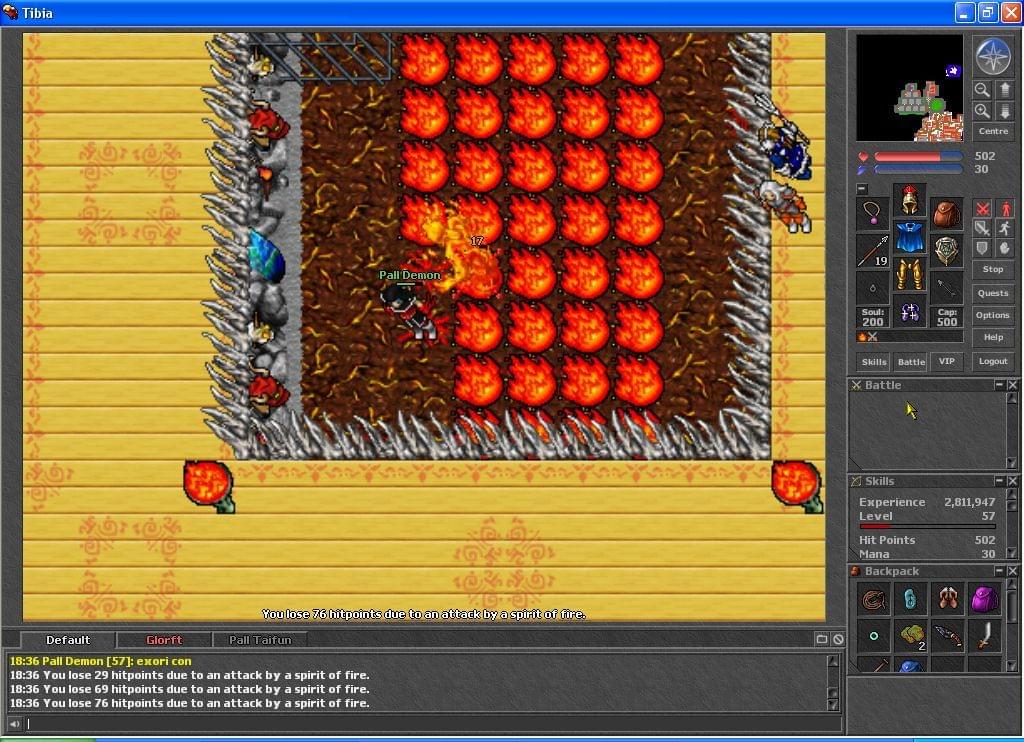Click the red hit points bar
Image resolution: width=1024 pixels, height=742 pixels.
click(918, 157)
